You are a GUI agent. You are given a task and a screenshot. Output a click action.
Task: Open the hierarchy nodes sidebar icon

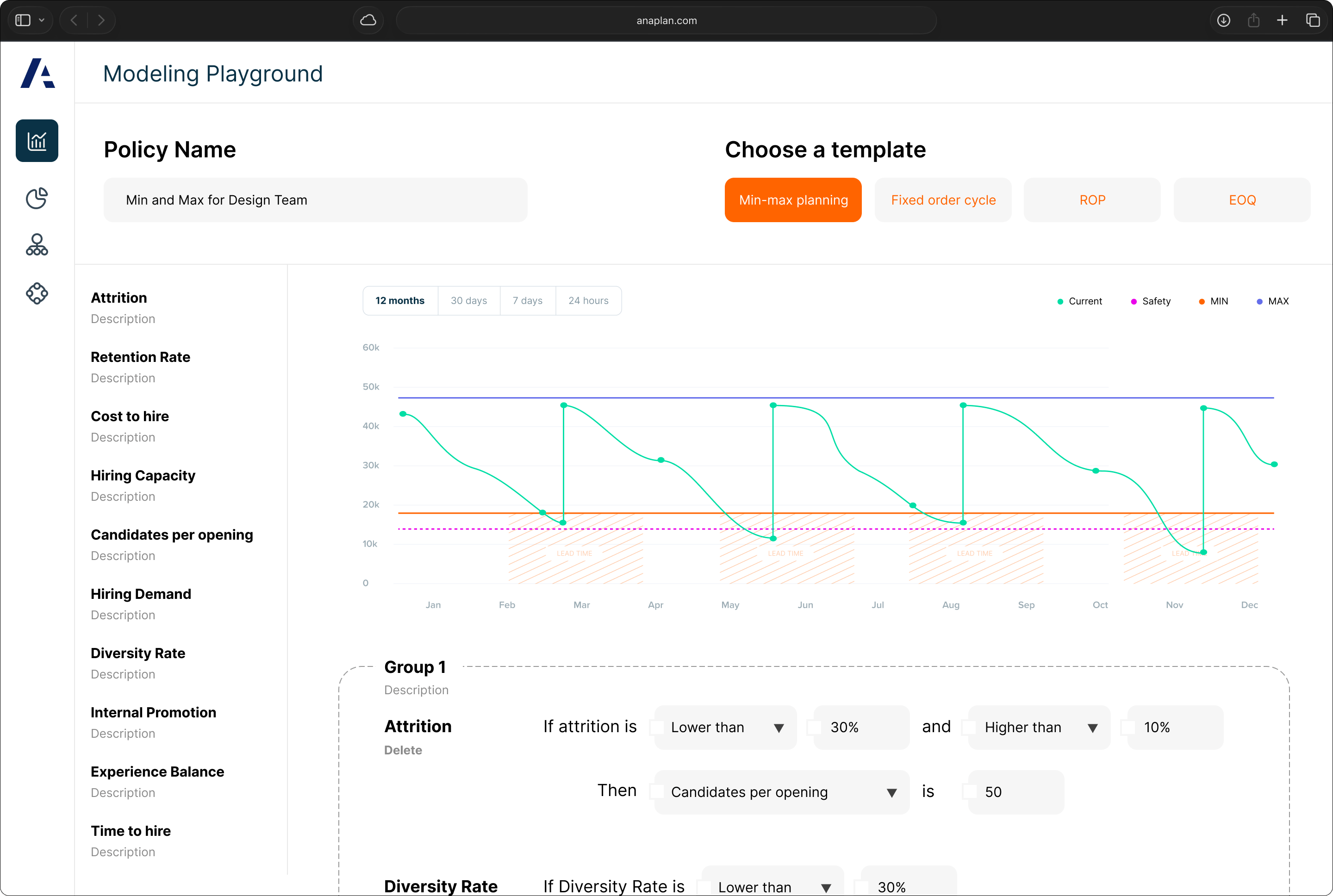point(37,244)
